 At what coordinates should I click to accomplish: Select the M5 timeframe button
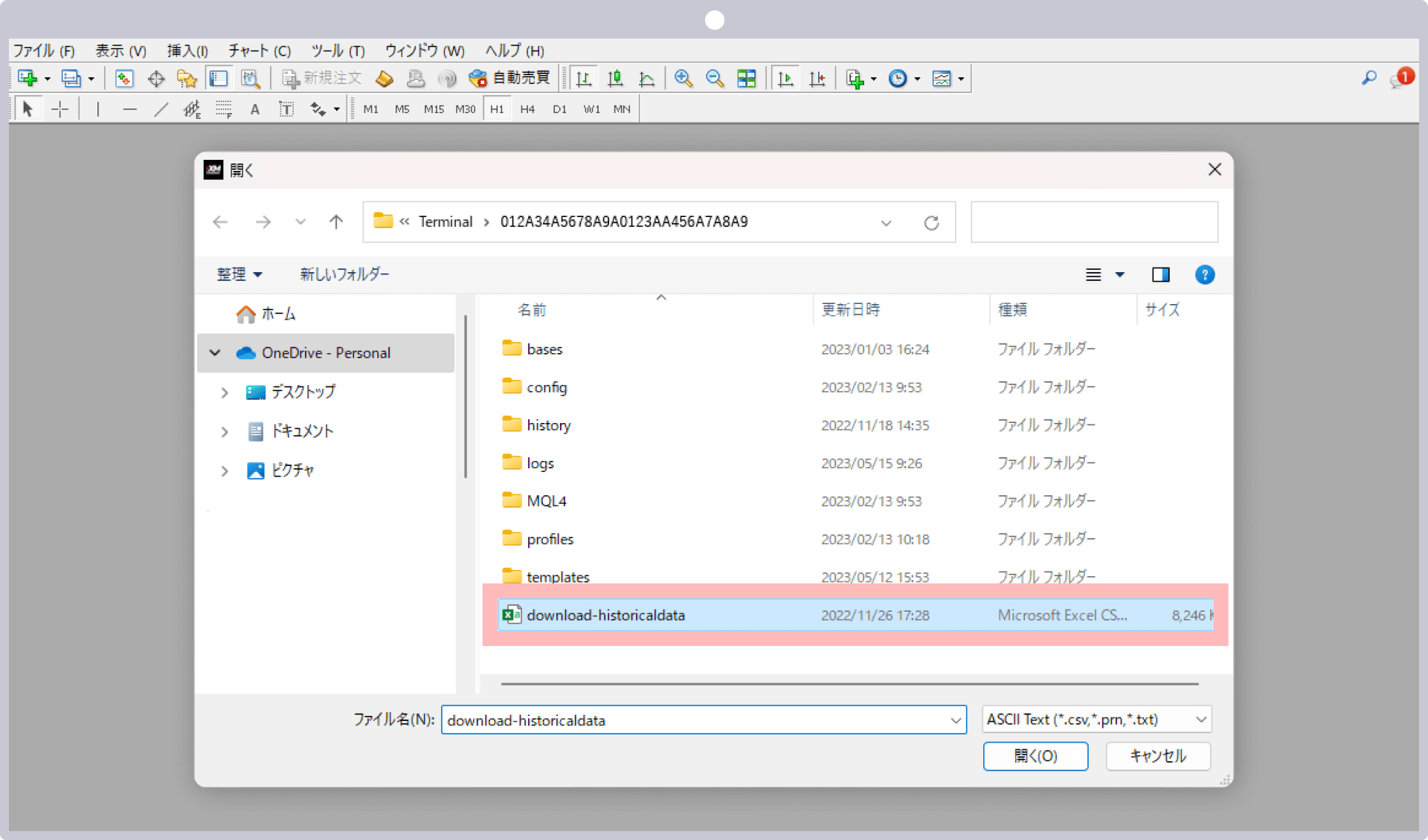coord(402,109)
